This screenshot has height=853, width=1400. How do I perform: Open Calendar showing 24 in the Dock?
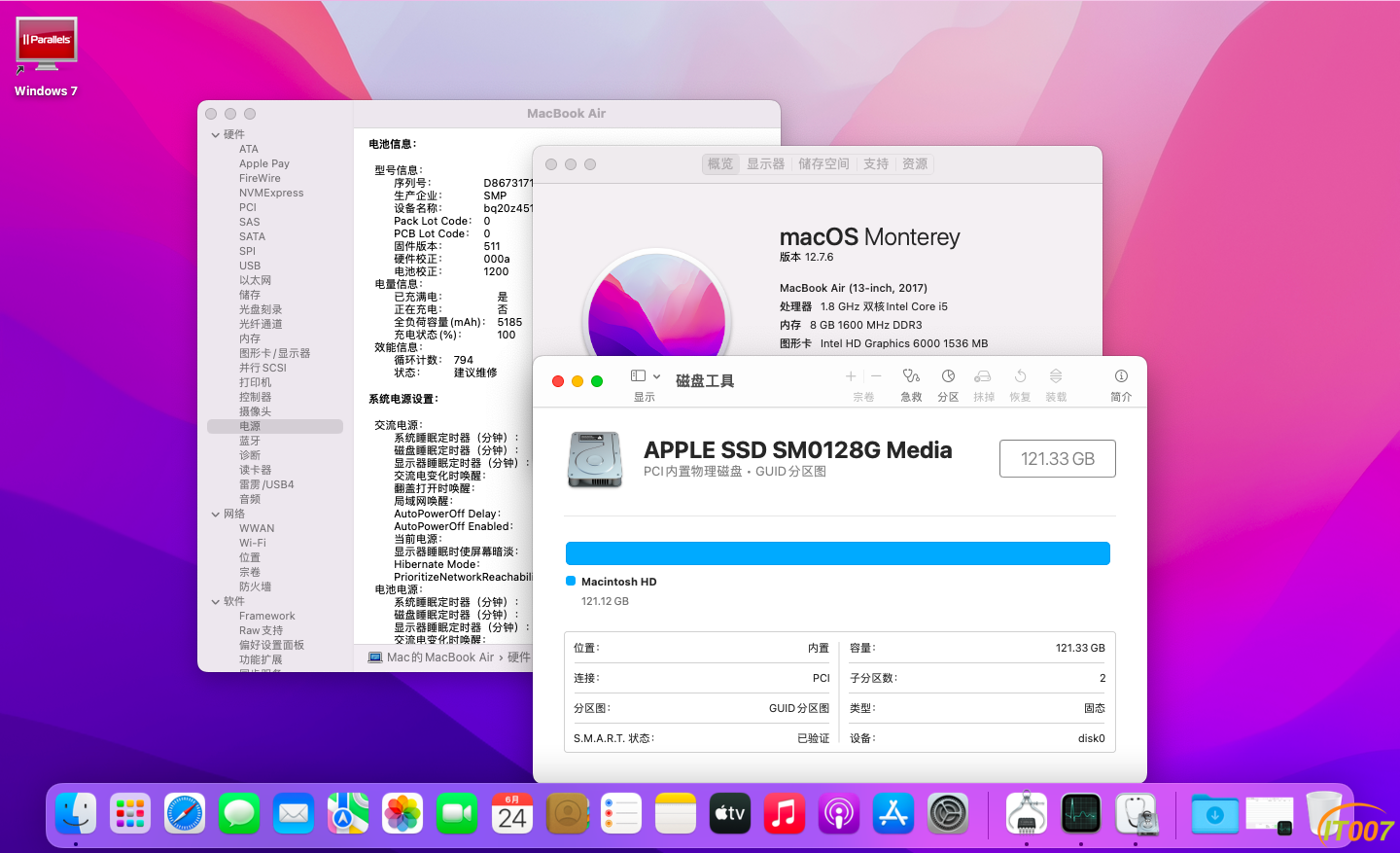[x=512, y=813]
